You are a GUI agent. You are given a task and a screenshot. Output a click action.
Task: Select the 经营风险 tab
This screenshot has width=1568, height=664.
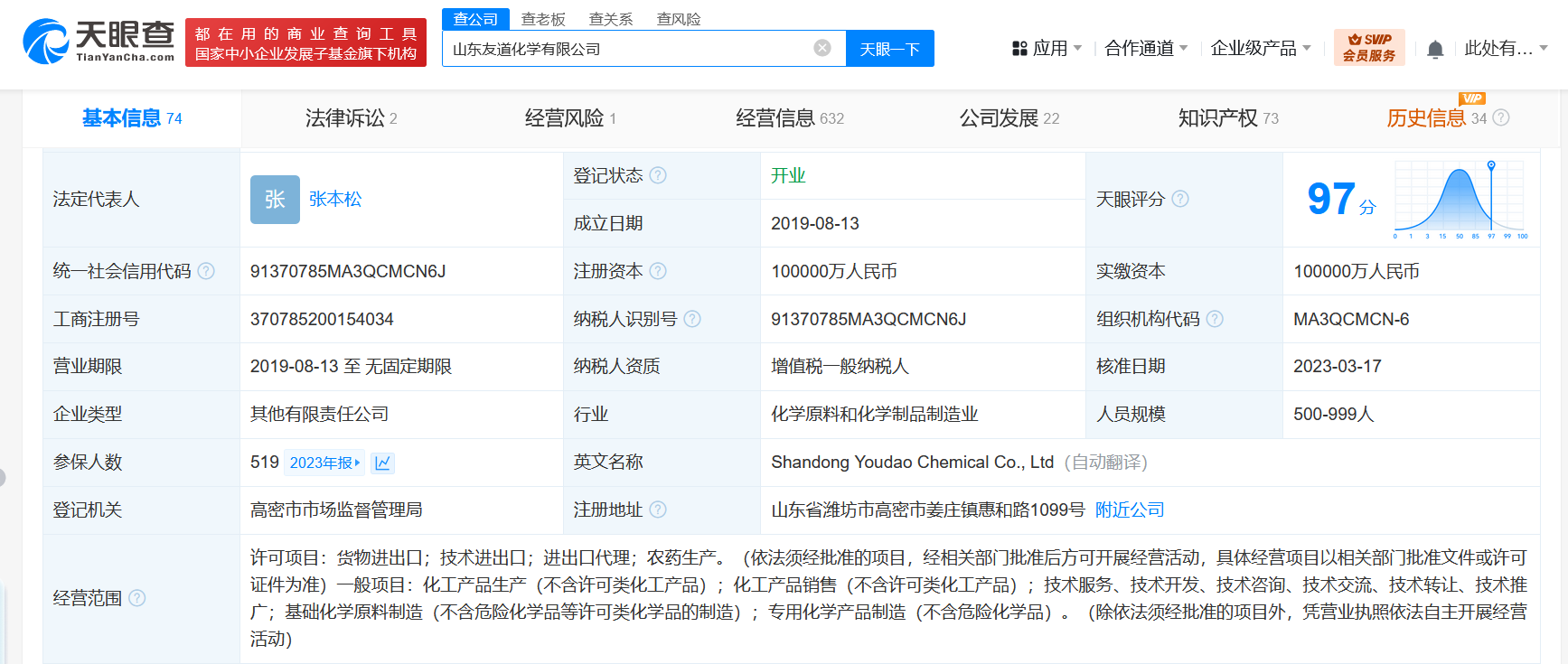570,118
